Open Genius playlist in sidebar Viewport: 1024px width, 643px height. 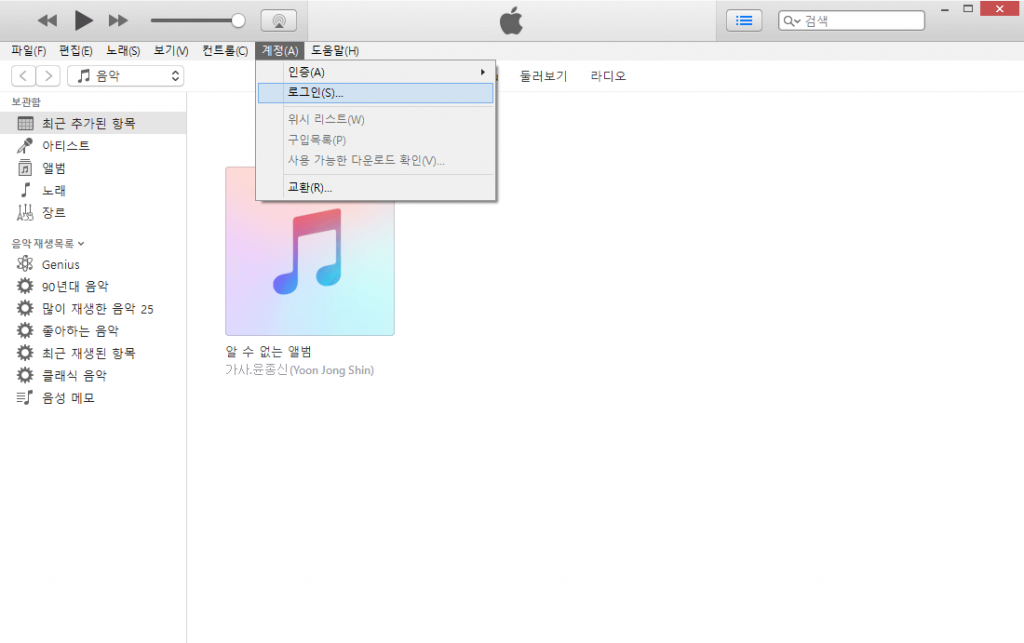(x=60, y=265)
